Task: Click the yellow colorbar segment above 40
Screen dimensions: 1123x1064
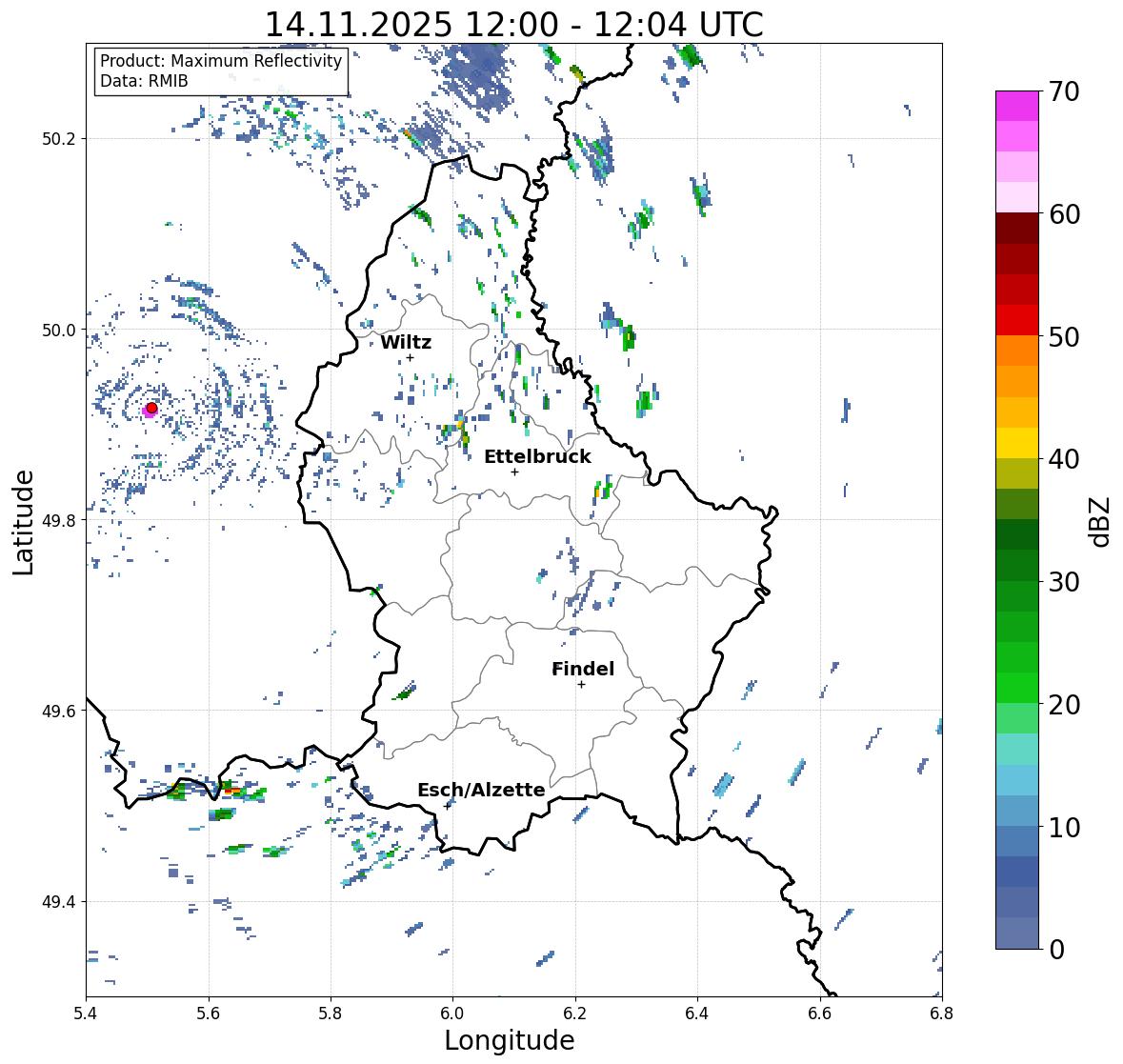Action: coord(1017,443)
